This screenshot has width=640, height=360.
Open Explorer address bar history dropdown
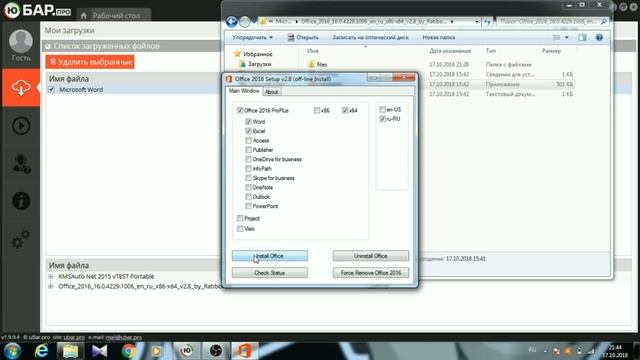click(476, 22)
